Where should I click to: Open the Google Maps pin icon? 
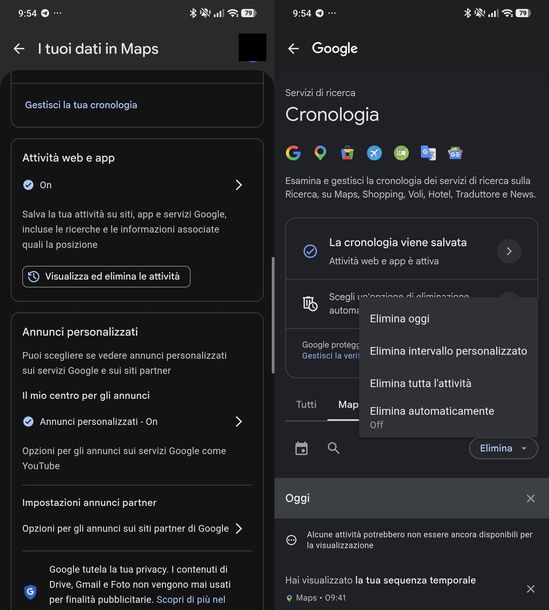click(x=320, y=153)
